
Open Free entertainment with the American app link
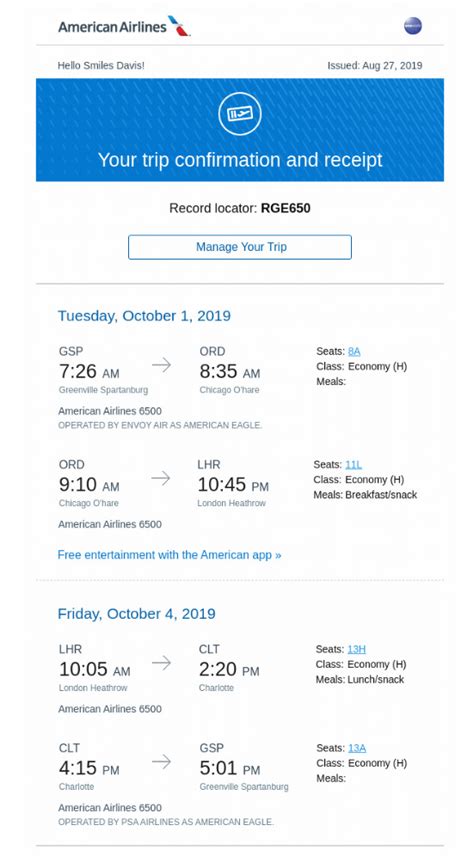pos(169,555)
